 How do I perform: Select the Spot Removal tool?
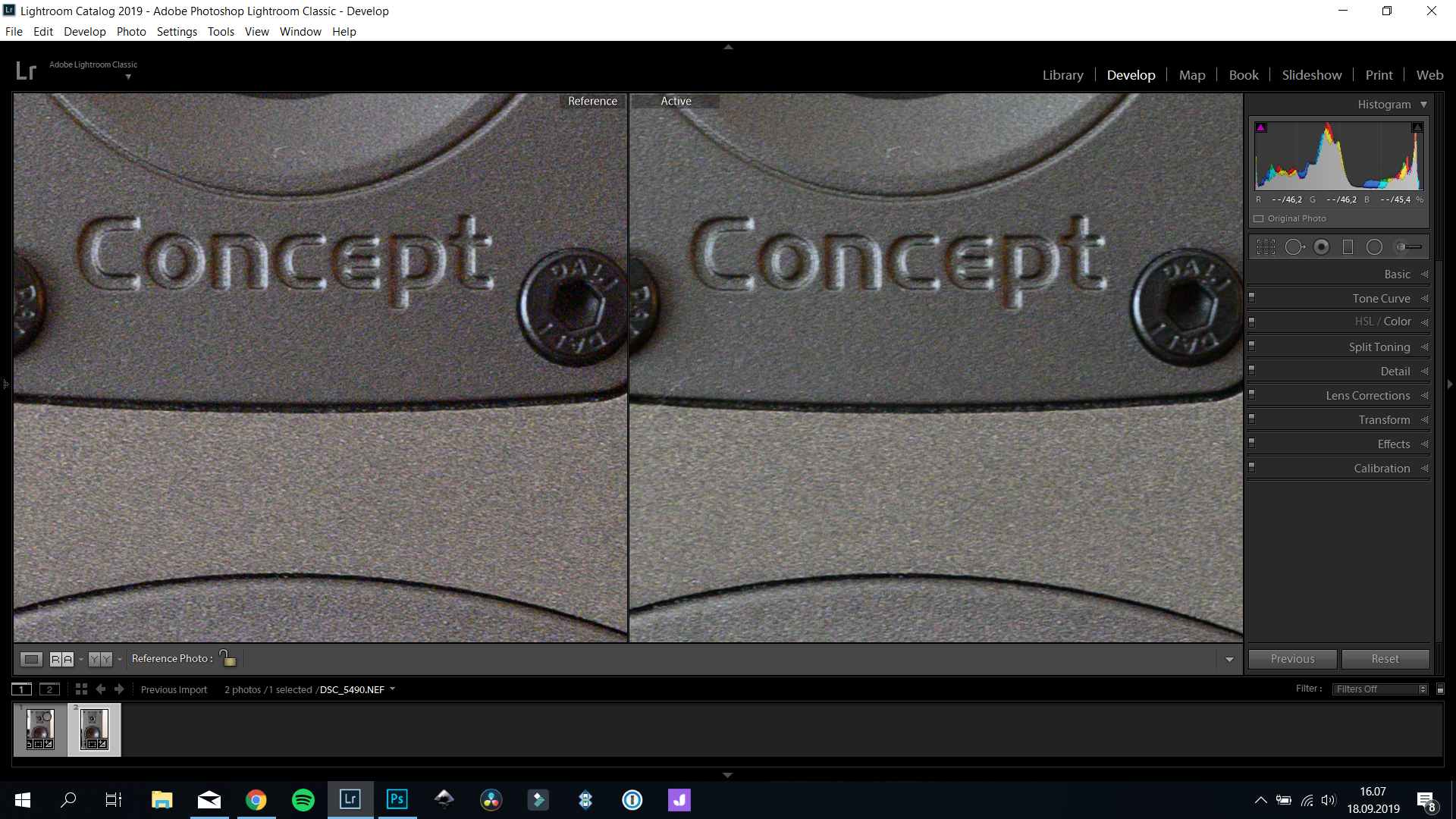[x=1294, y=246]
